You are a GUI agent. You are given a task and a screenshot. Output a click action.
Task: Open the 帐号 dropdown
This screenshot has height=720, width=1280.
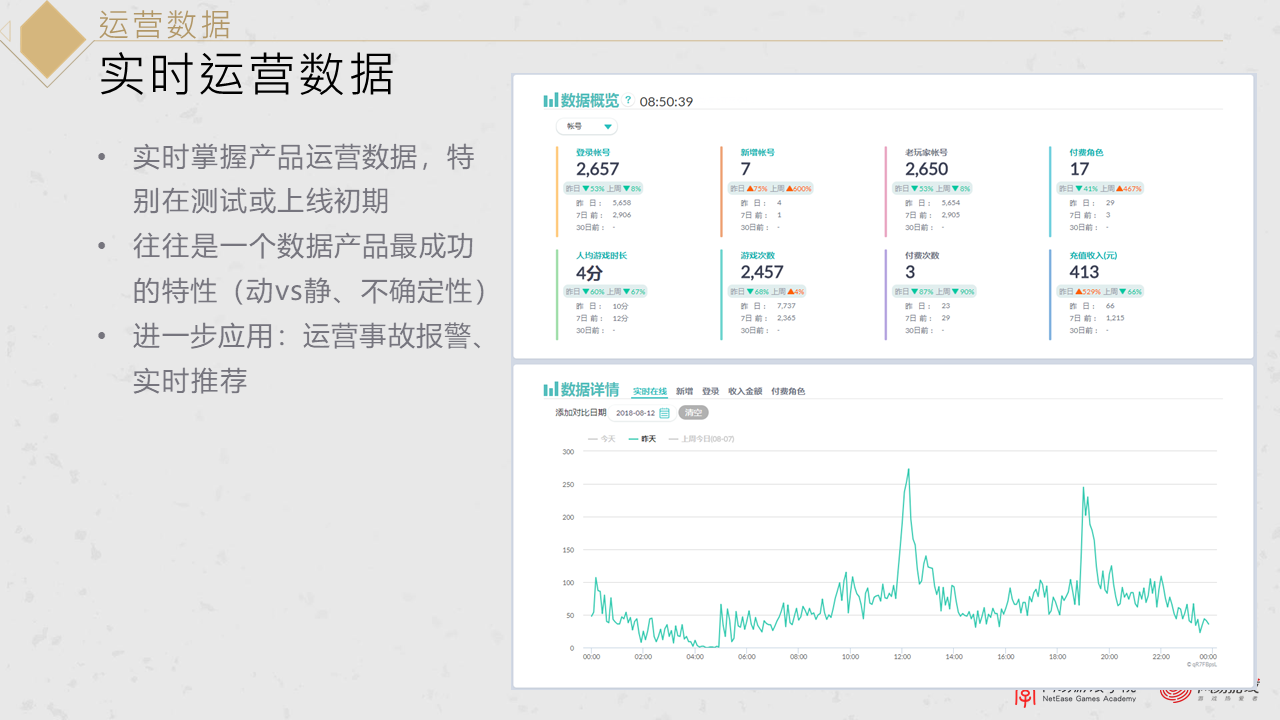pos(587,126)
